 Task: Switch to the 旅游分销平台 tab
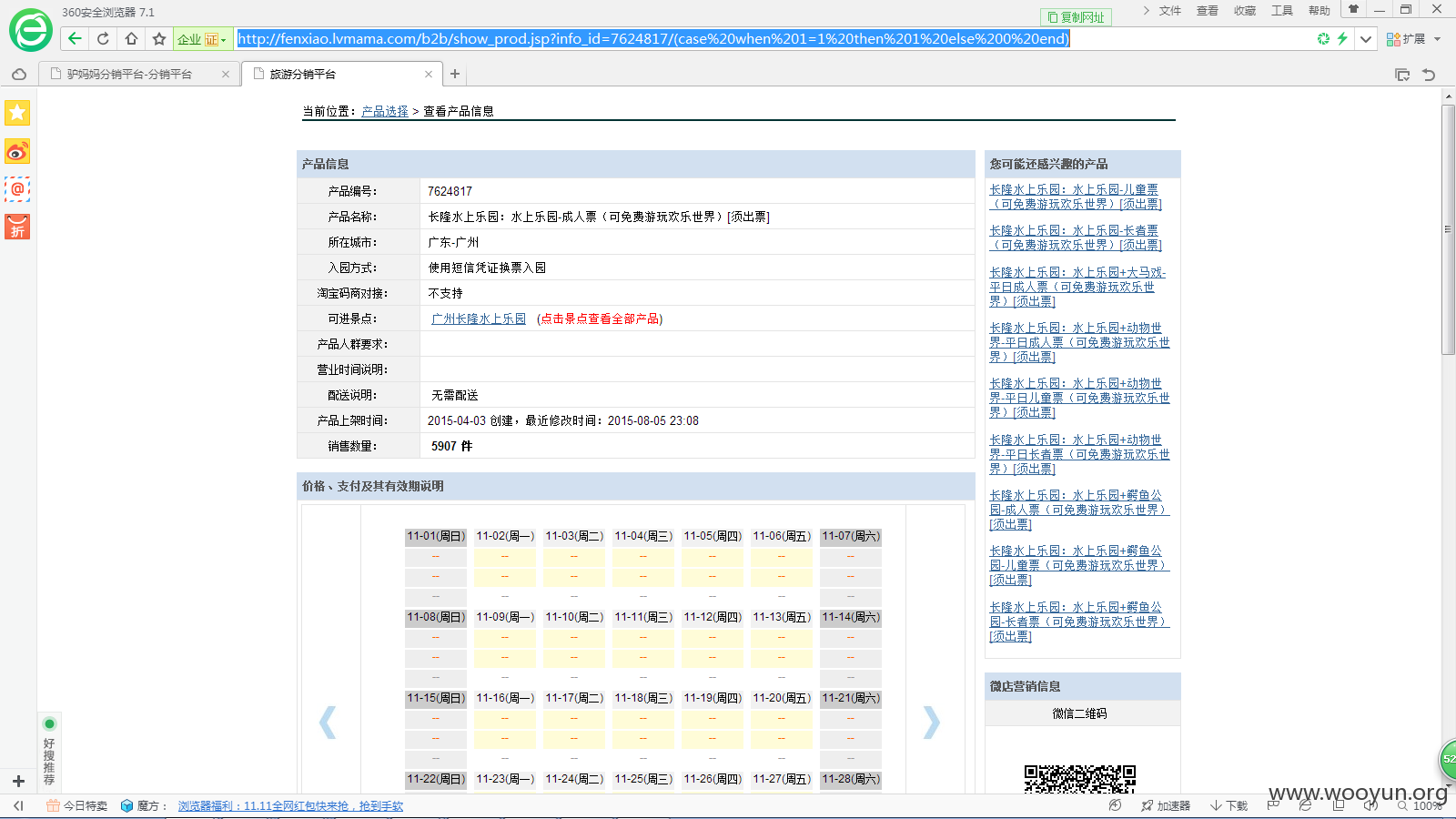point(343,75)
